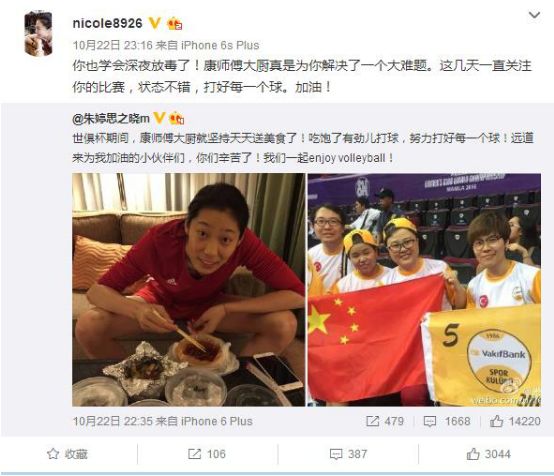
Task: Open nicole8926's profile avatar
Action: click(38, 33)
